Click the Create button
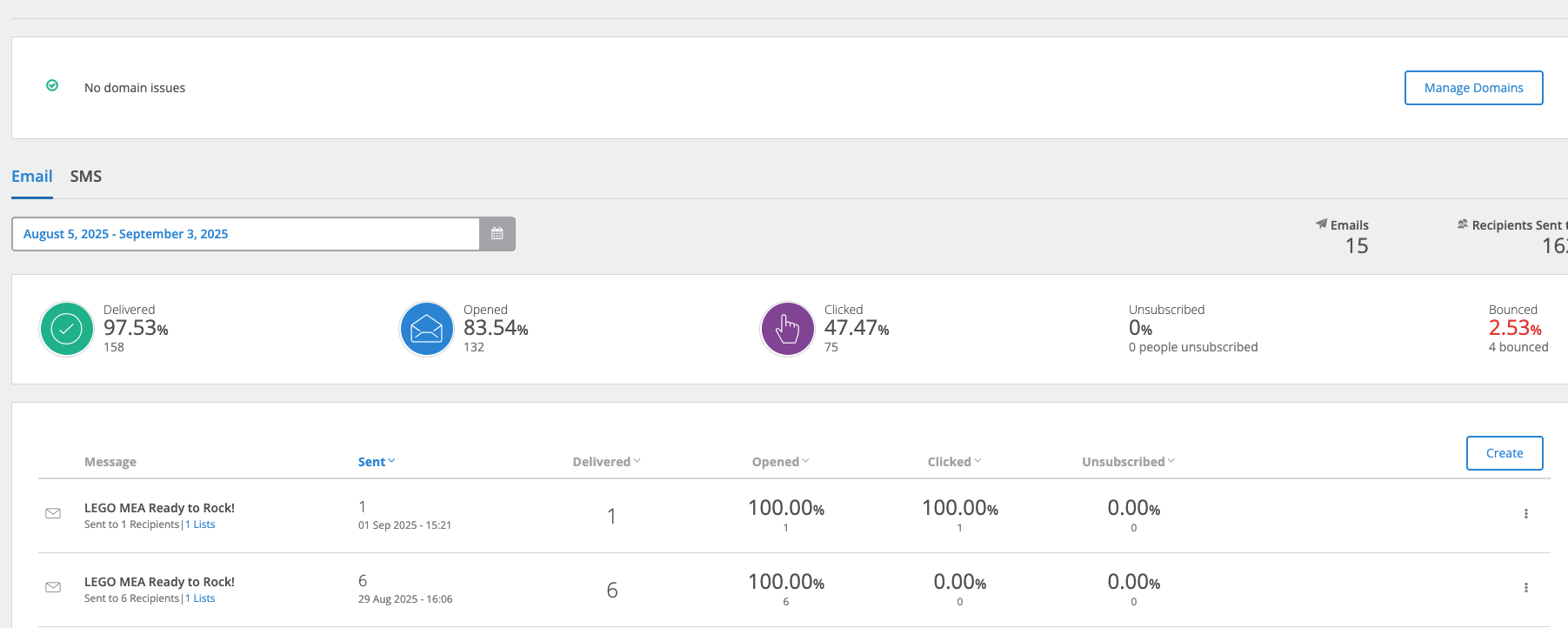This screenshot has height=628, width=1568. coord(1504,453)
